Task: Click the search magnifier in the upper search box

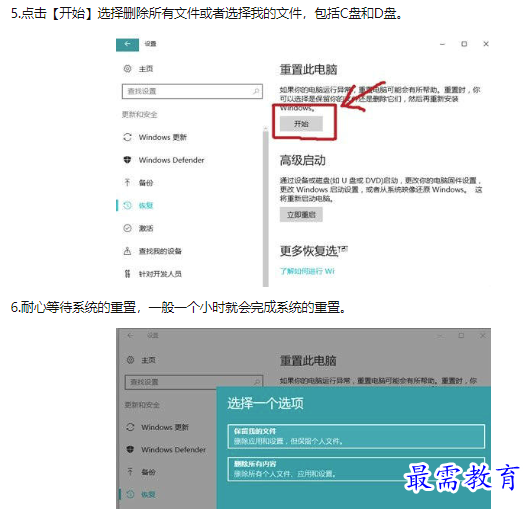Action: coord(256,91)
